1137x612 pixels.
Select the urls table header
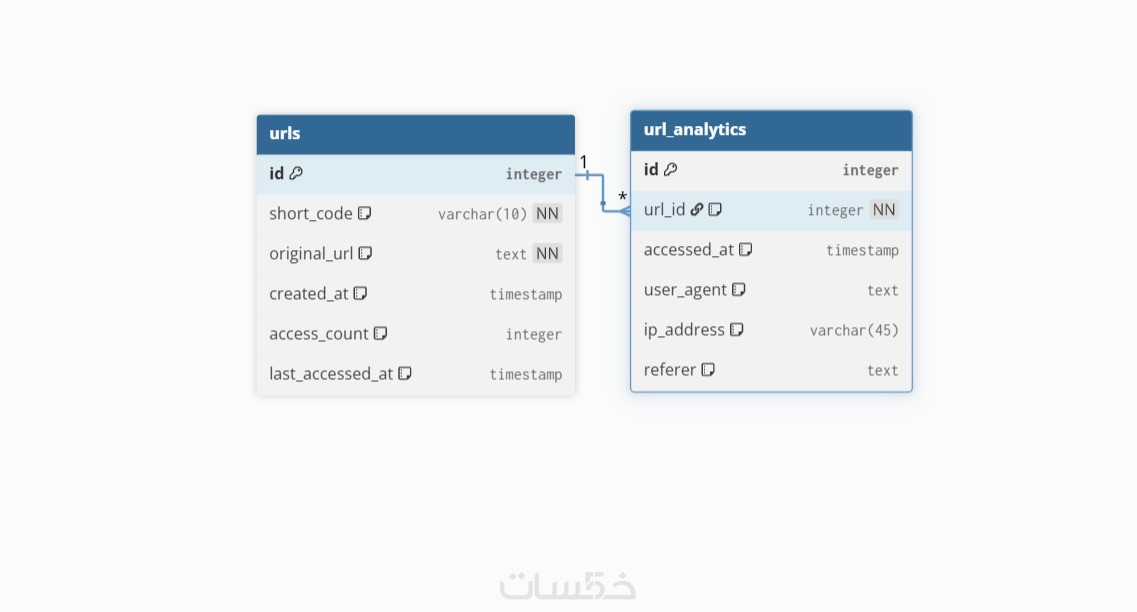415,134
